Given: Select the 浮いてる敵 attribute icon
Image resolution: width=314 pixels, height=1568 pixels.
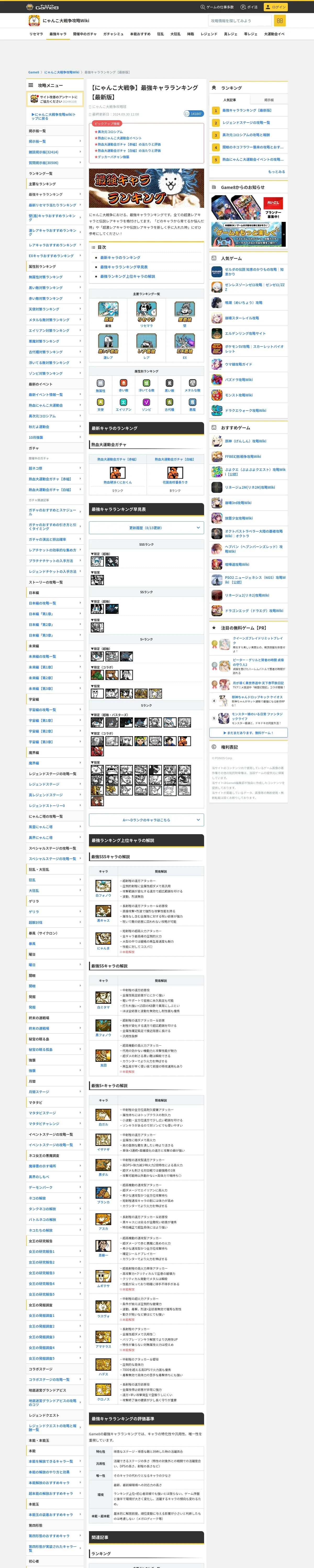Looking at the screenshot, I should click(146, 383).
